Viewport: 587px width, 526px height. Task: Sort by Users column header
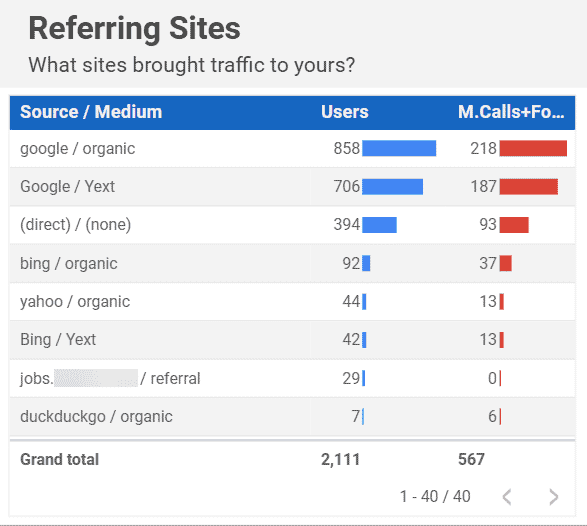tap(344, 112)
